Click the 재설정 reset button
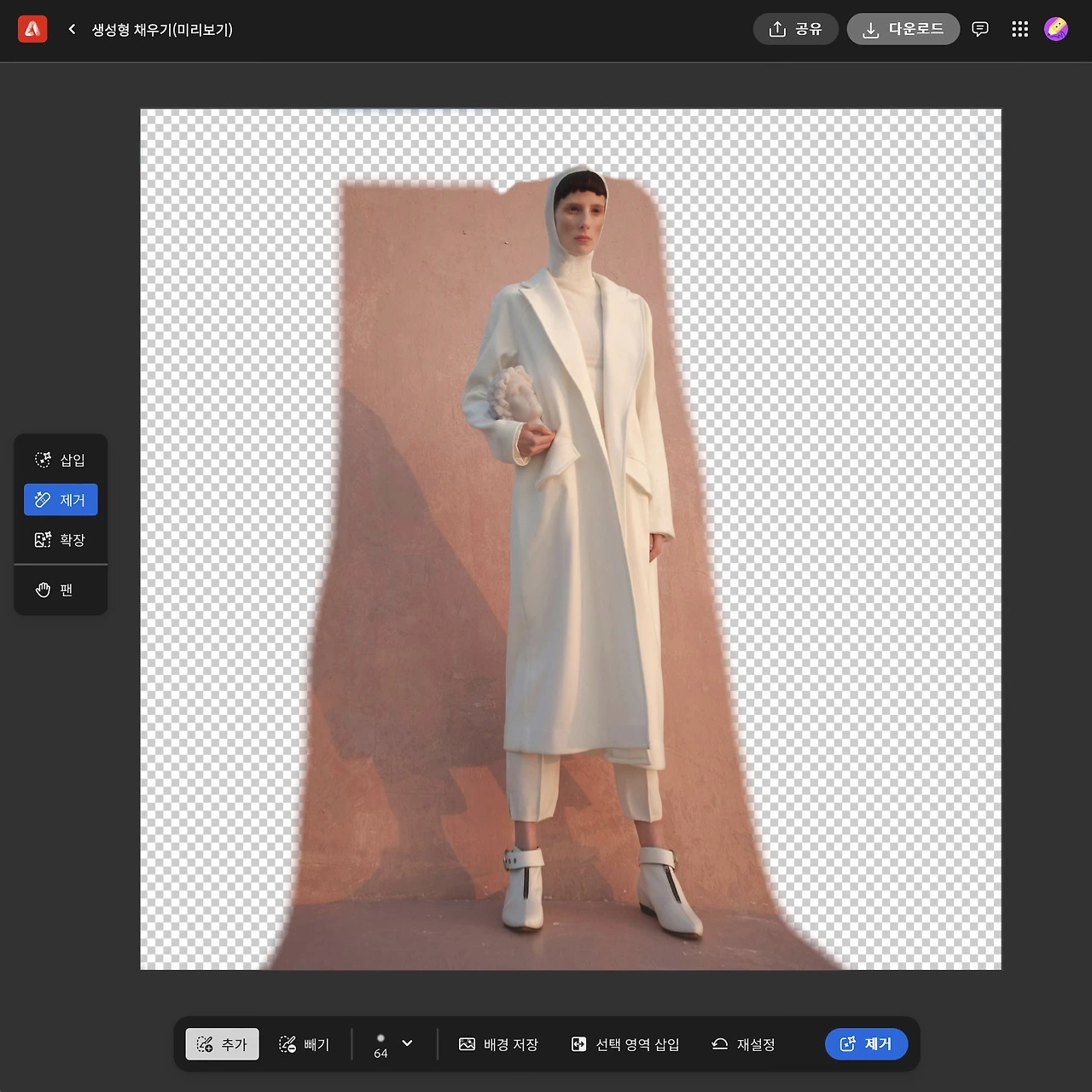Image resolution: width=1092 pixels, height=1092 pixels. point(744,1044)
